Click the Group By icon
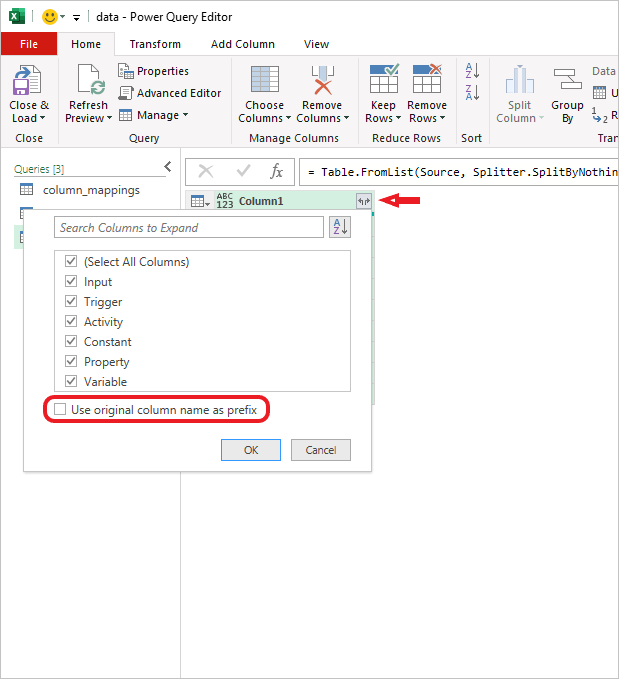Image resolution: width=619 pixels, height=679 pixels. coord(567,79)
